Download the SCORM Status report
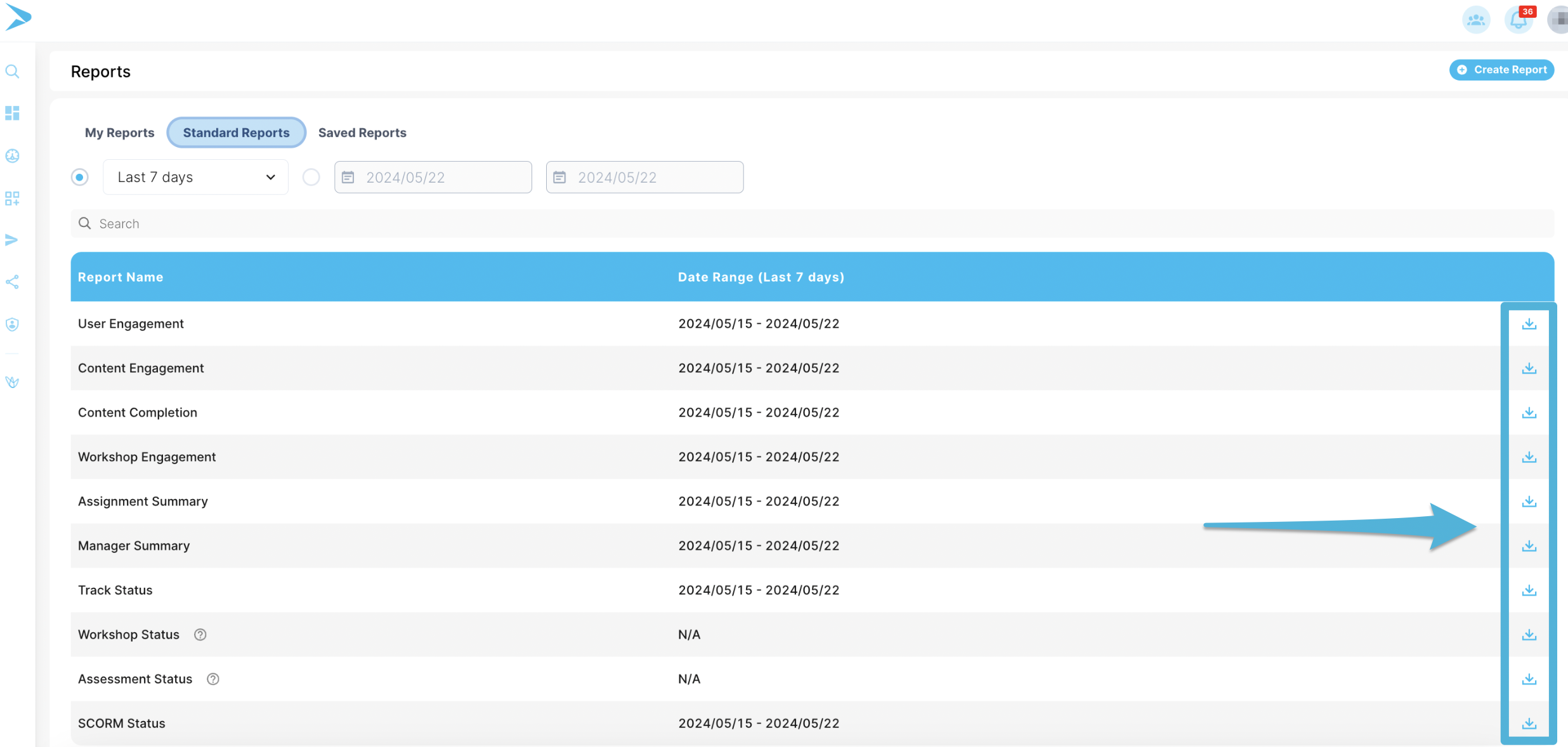 point(1529,724)
